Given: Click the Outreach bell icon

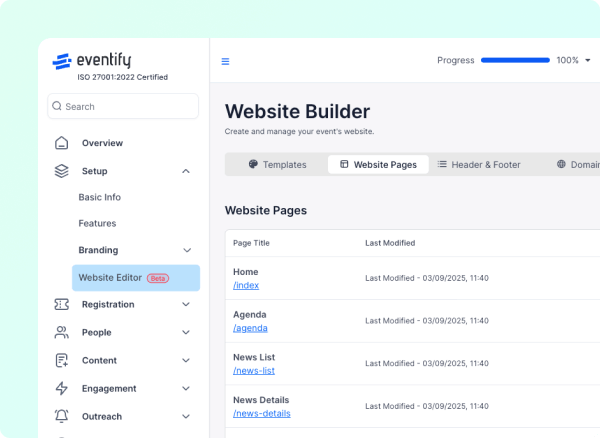Looking at the screenshot, I should click(62, 416).
